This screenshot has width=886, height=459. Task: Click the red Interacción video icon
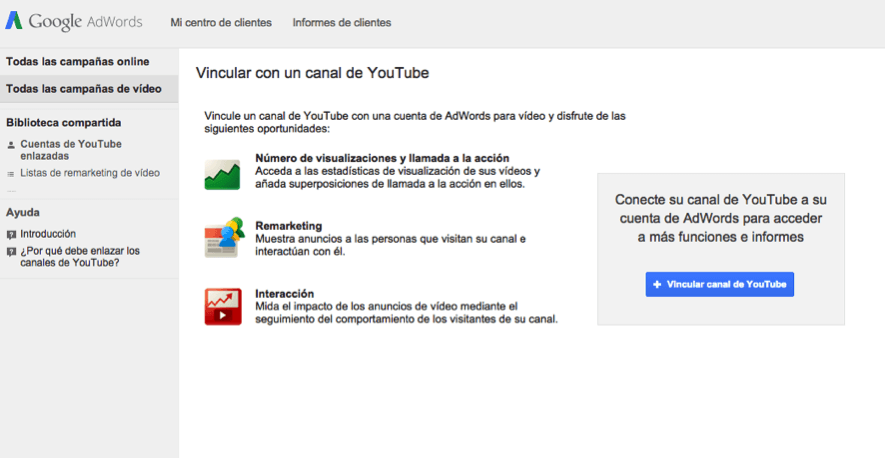[222, 306]
